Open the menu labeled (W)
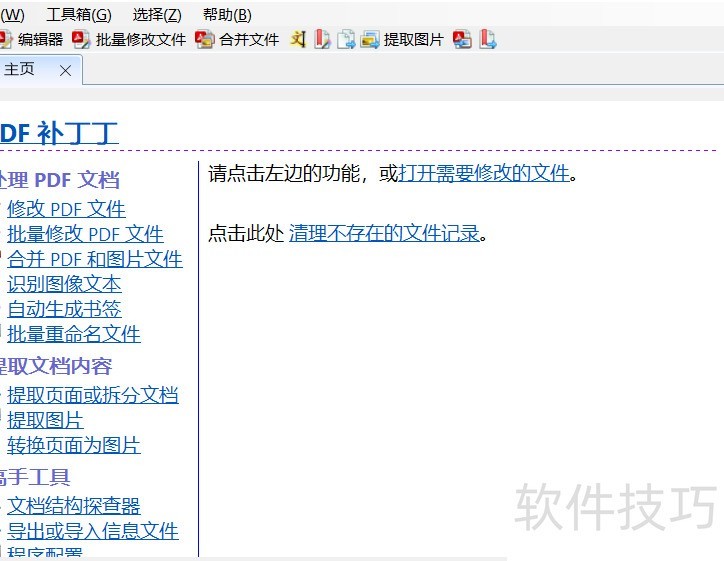Viewport: 724px width, 561px height. tap(12, 15)
